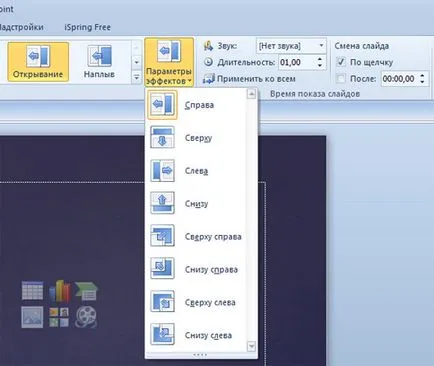Increase the Длительность value with spinner
This screenshot has width=434, height=366.
point(320,59)
